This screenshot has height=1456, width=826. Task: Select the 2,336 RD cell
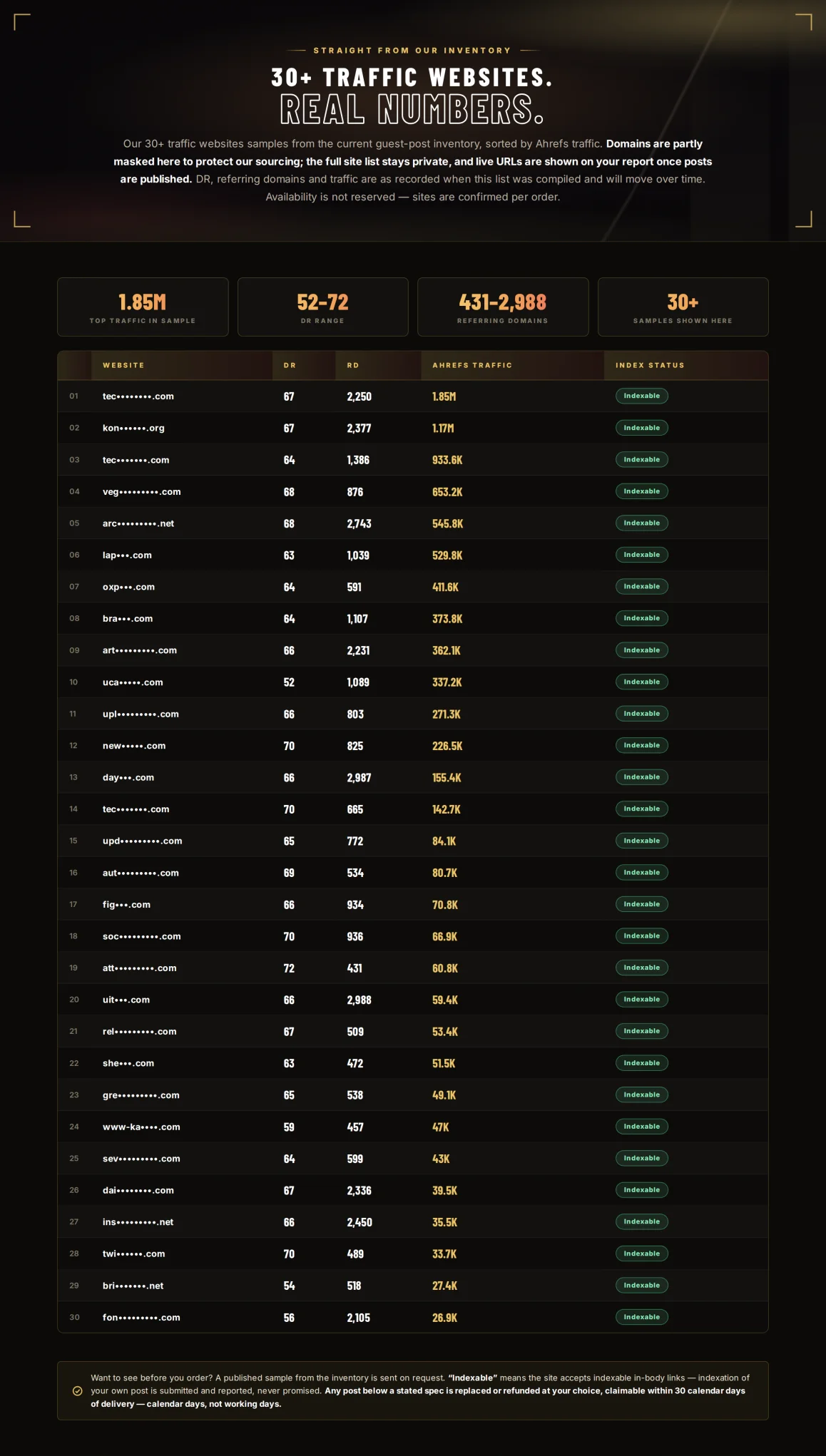tap(359, 1191)
